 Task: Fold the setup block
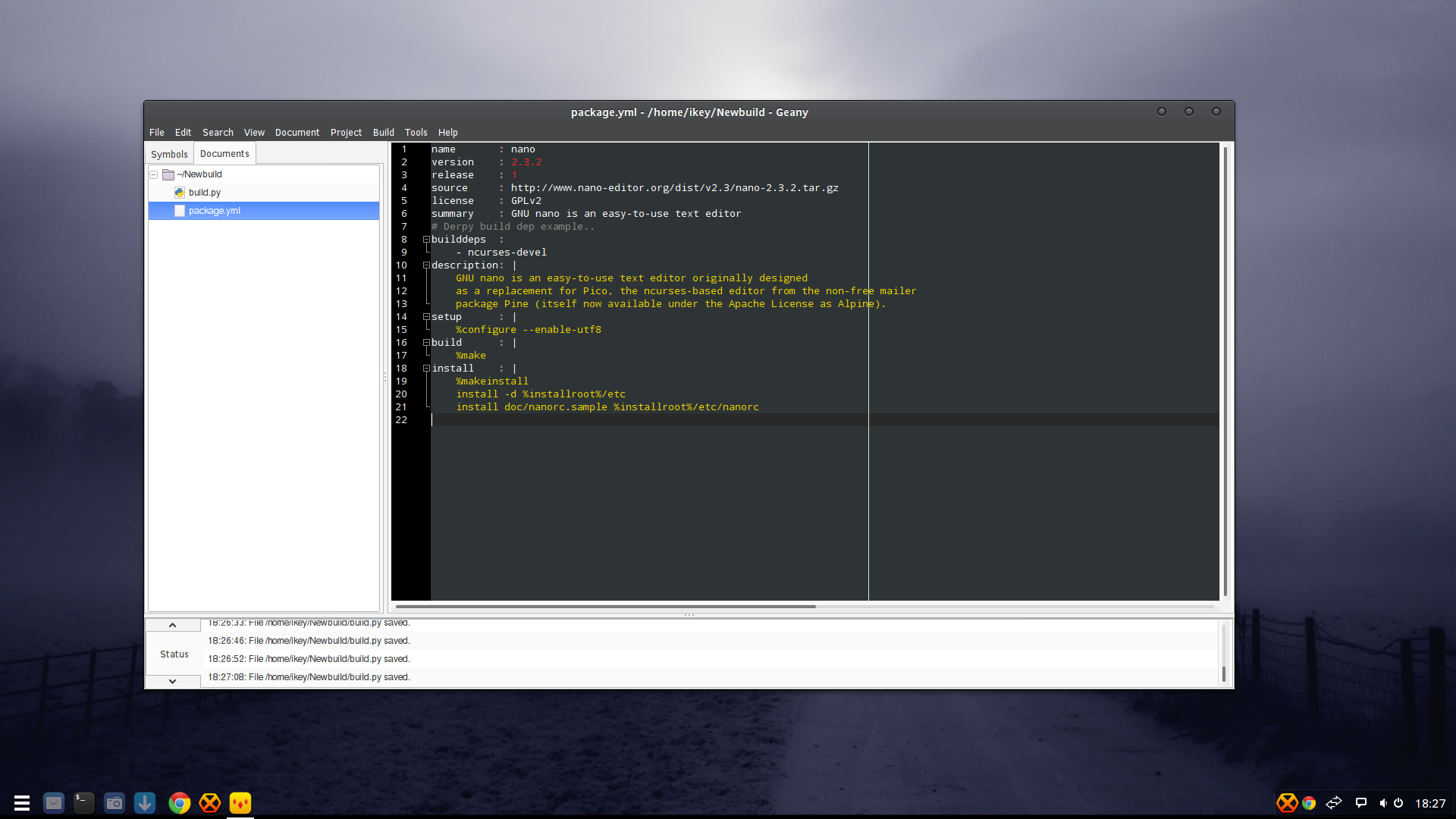click(x=426, y=317)
